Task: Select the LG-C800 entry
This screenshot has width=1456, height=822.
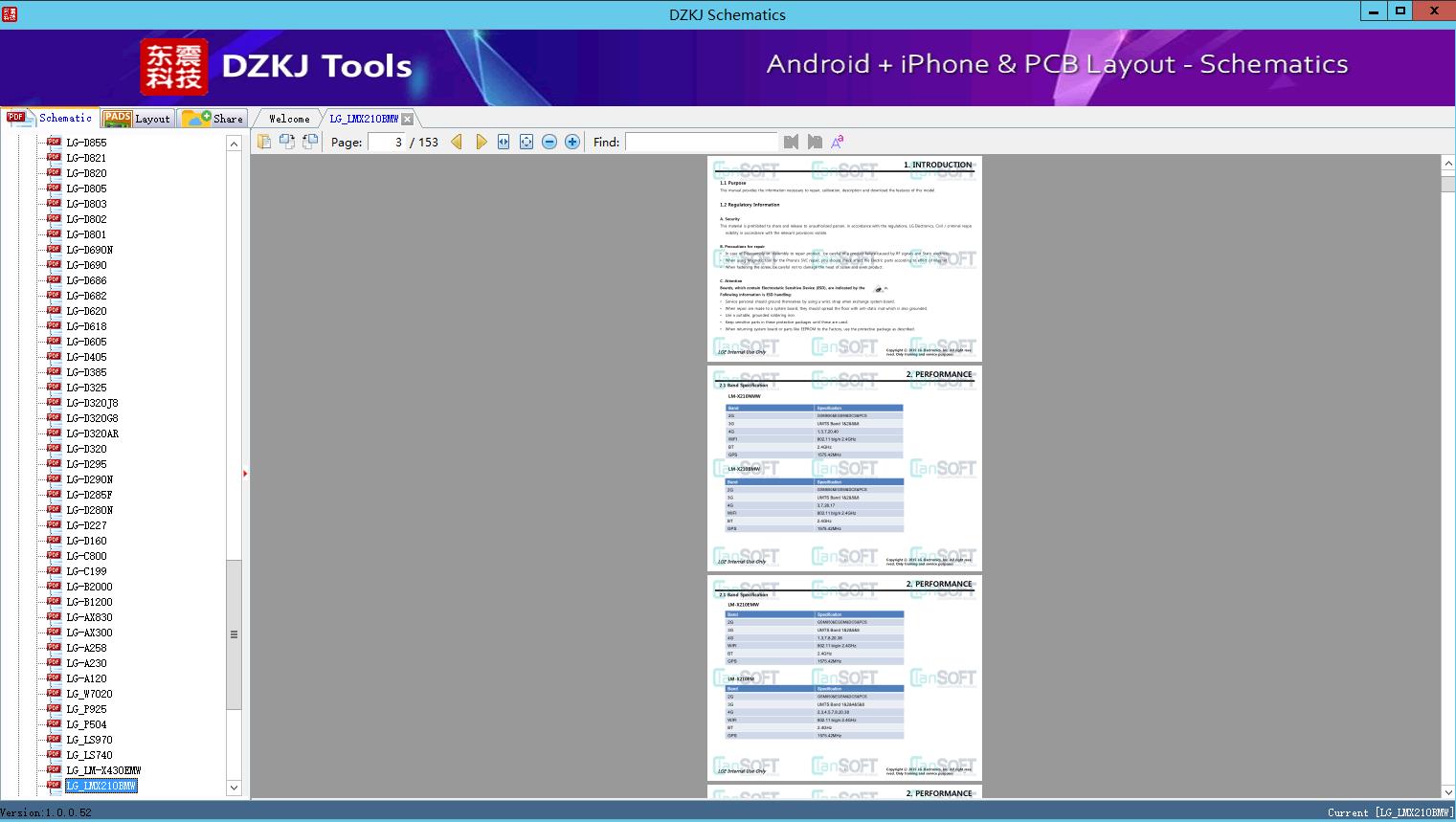Action: pyautogui.click(x=86, y=556)
